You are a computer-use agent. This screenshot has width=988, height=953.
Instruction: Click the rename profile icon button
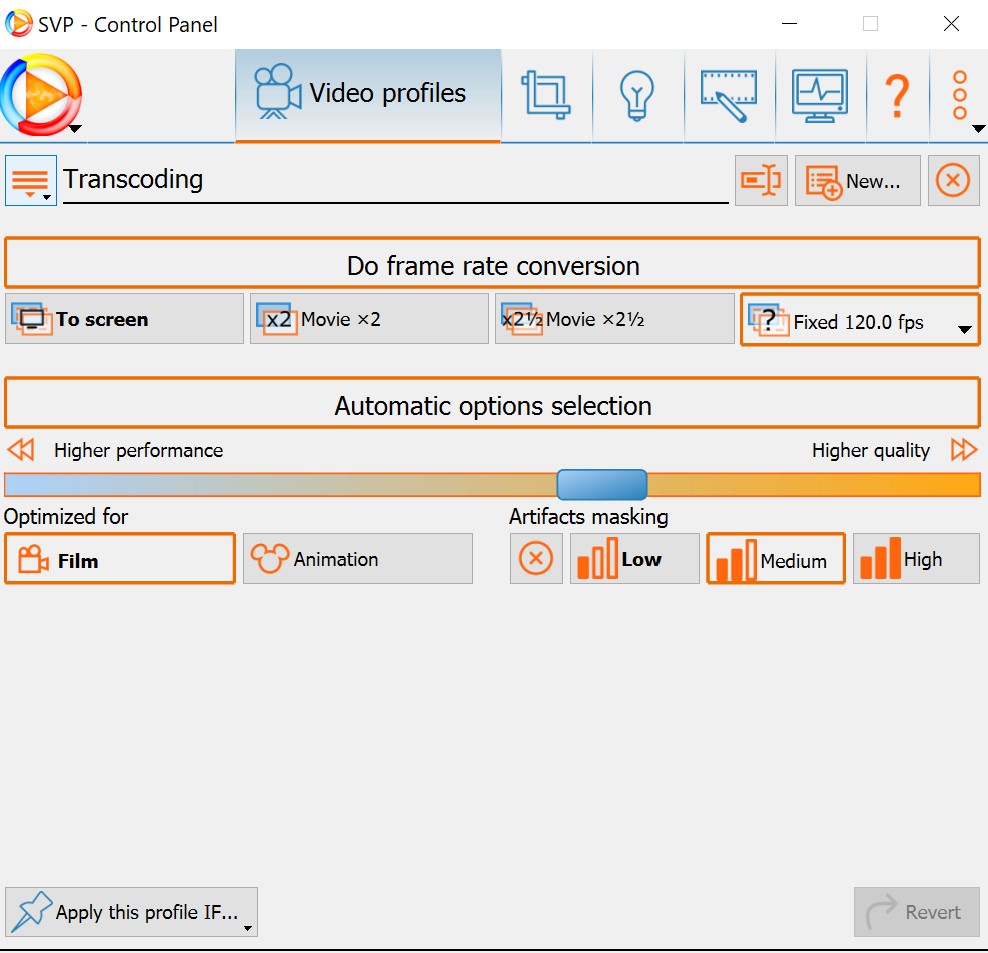coord(761,181)
